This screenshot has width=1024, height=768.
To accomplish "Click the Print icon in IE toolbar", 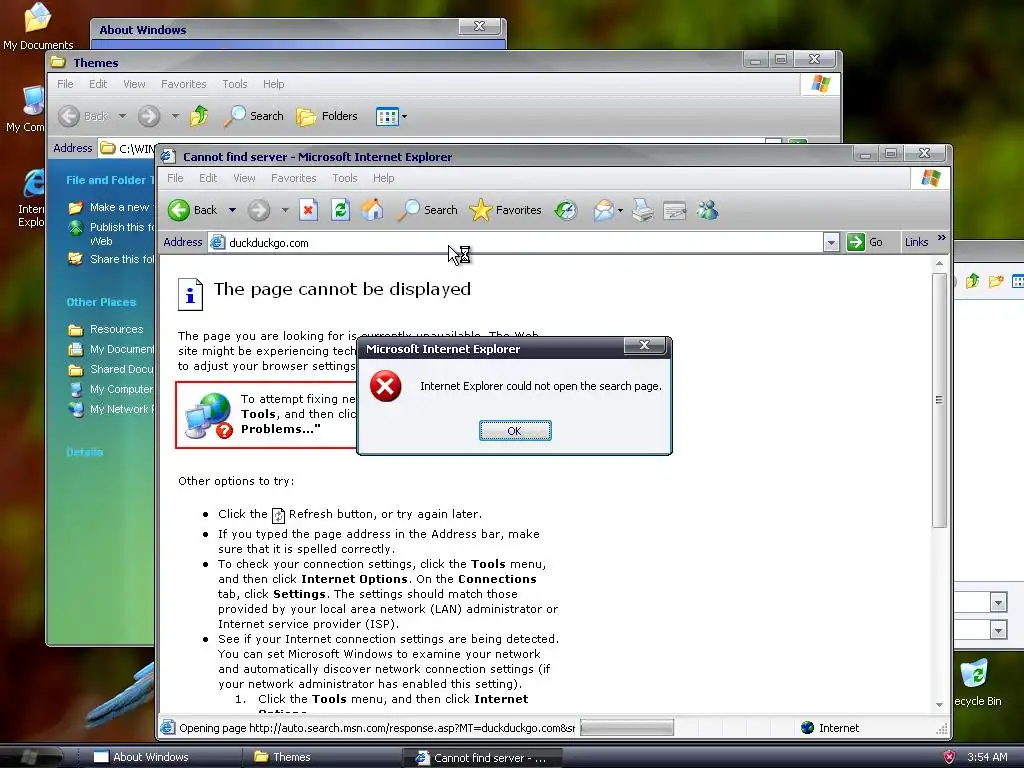I will [x=643, y=210].
